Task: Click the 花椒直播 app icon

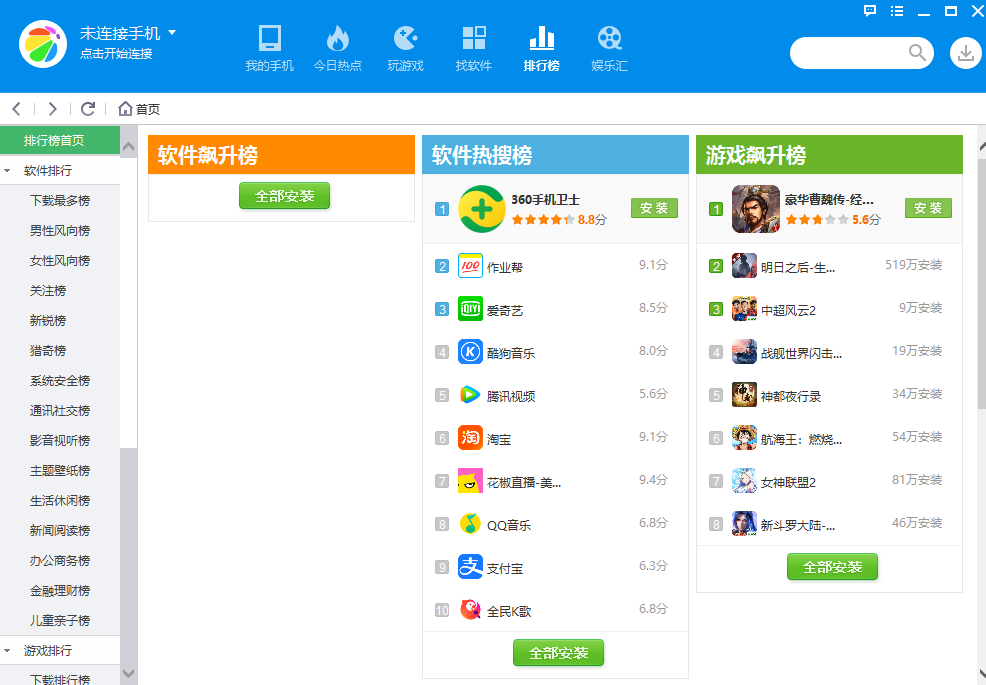Action: coord(470,481)
